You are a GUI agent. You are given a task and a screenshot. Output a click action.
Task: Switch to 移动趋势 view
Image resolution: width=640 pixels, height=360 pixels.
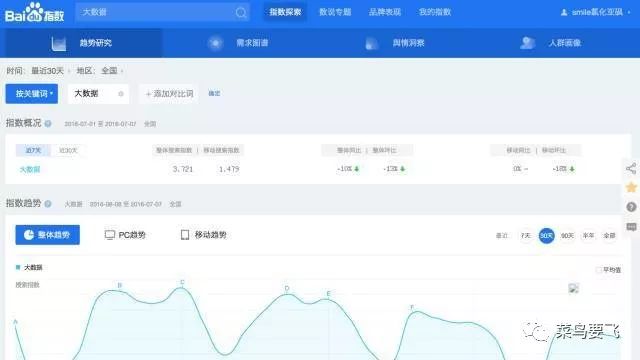(x=204, y=235)
